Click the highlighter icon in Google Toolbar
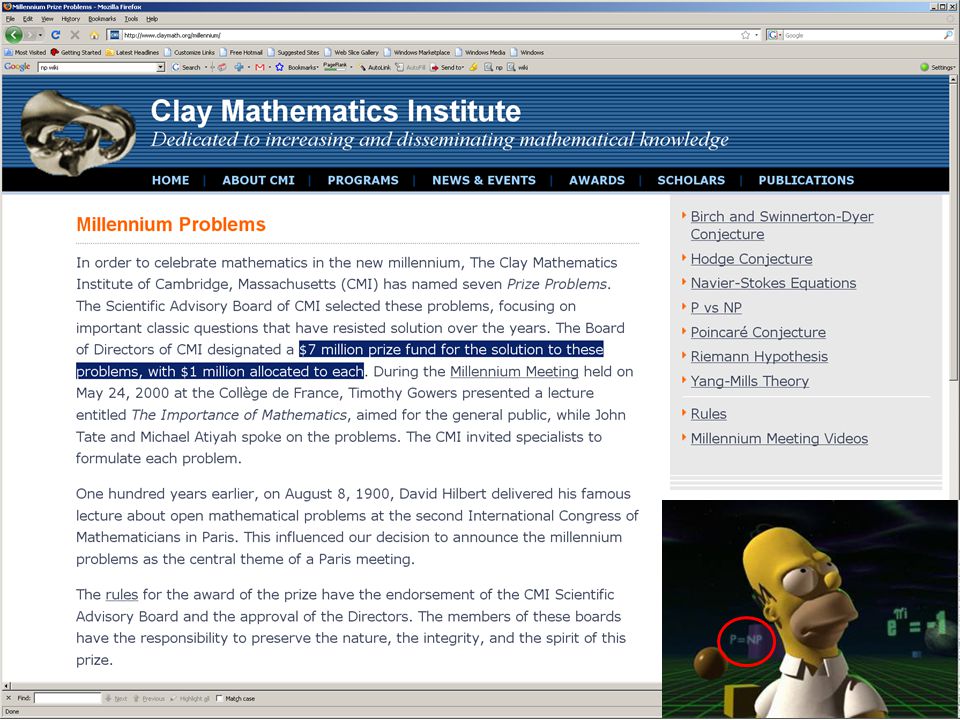Viewport: 960px width, 720px height. (x=473, y=67)
